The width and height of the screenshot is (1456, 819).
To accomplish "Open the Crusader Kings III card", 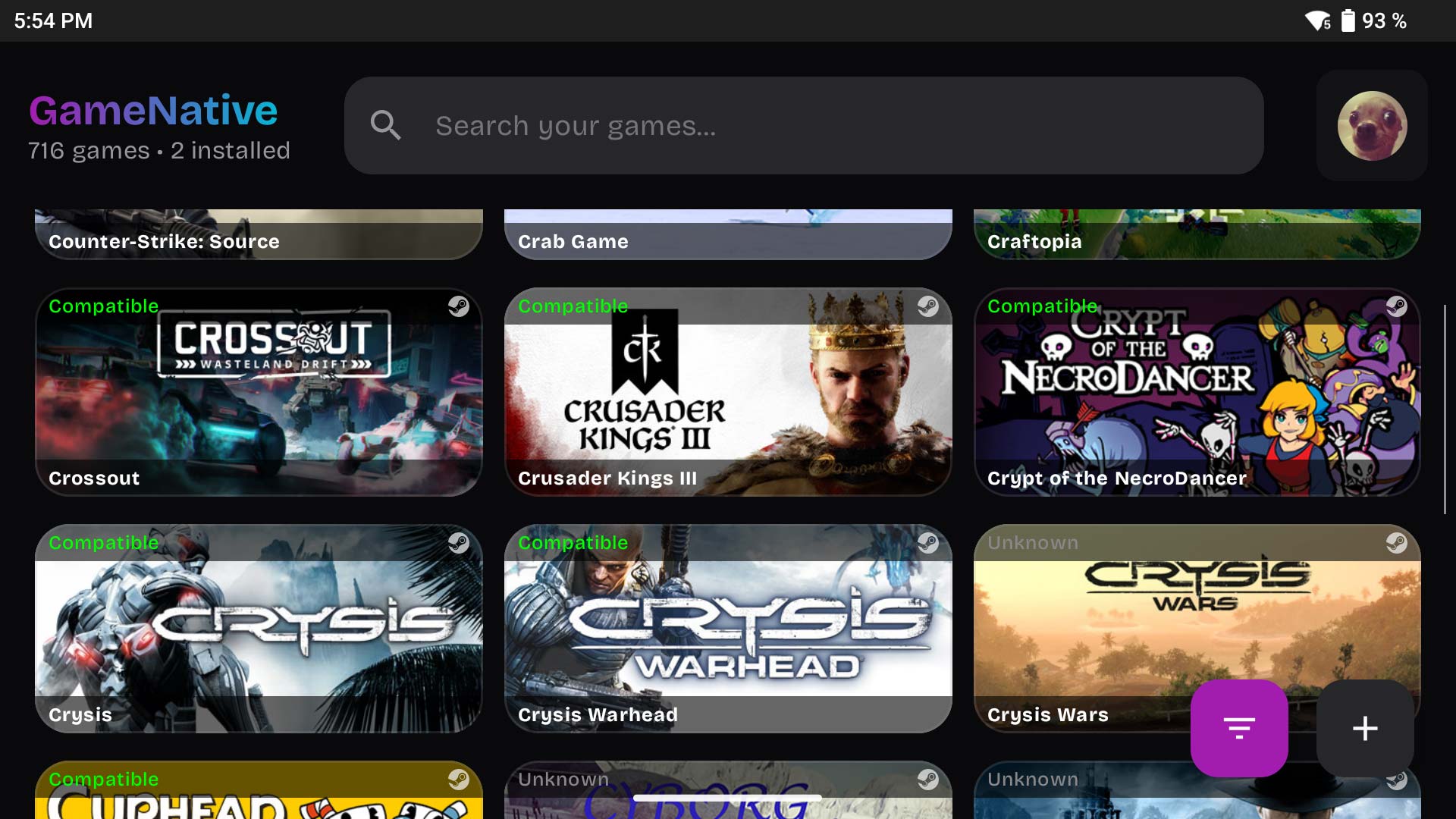I will (728, 392).
